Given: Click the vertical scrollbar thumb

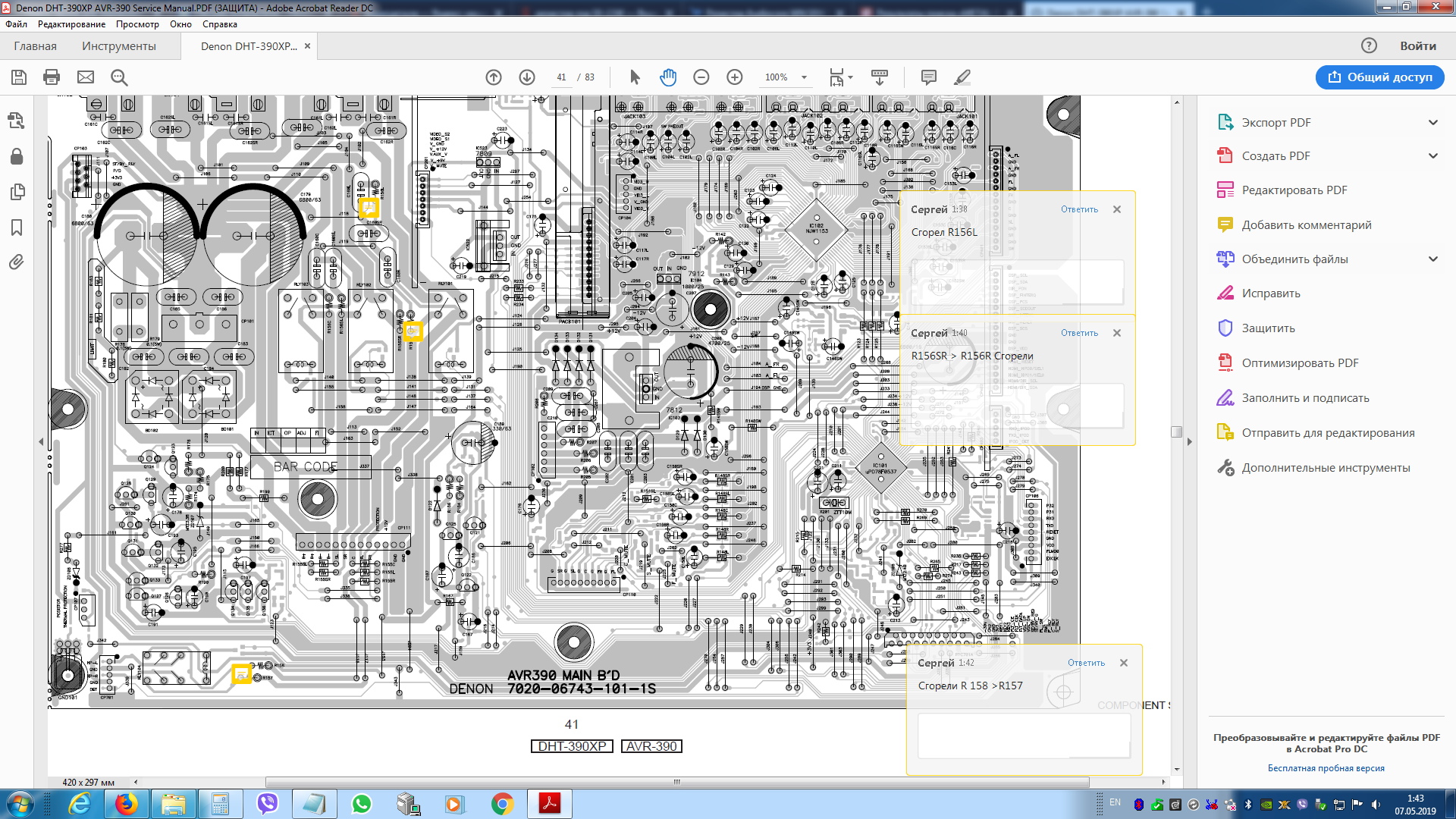Looking at the screenshot, I should [1176, 431].
